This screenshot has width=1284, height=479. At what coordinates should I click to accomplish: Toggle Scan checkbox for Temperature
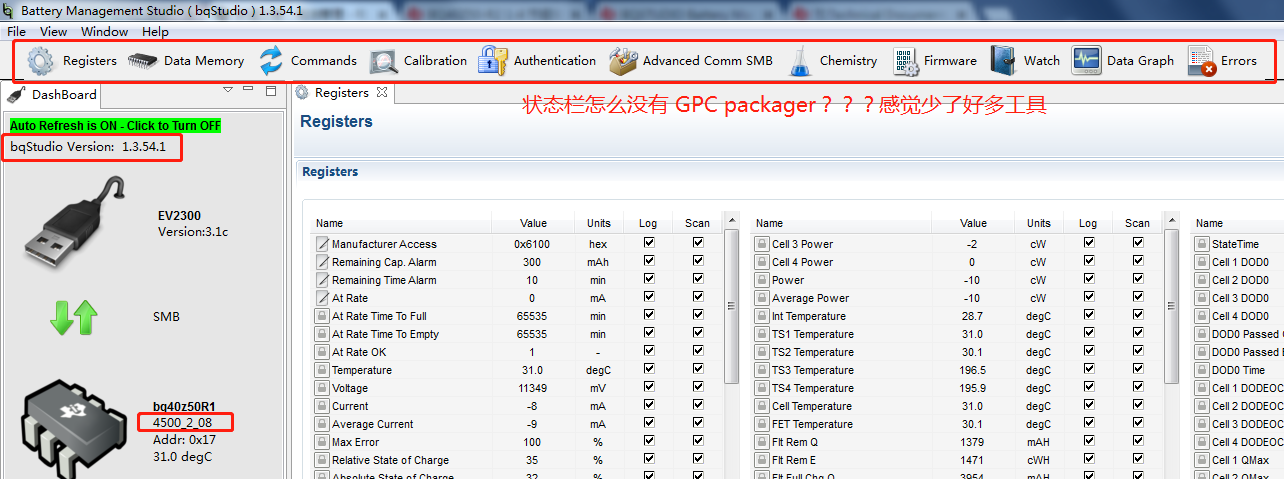[x=698, y=369]
